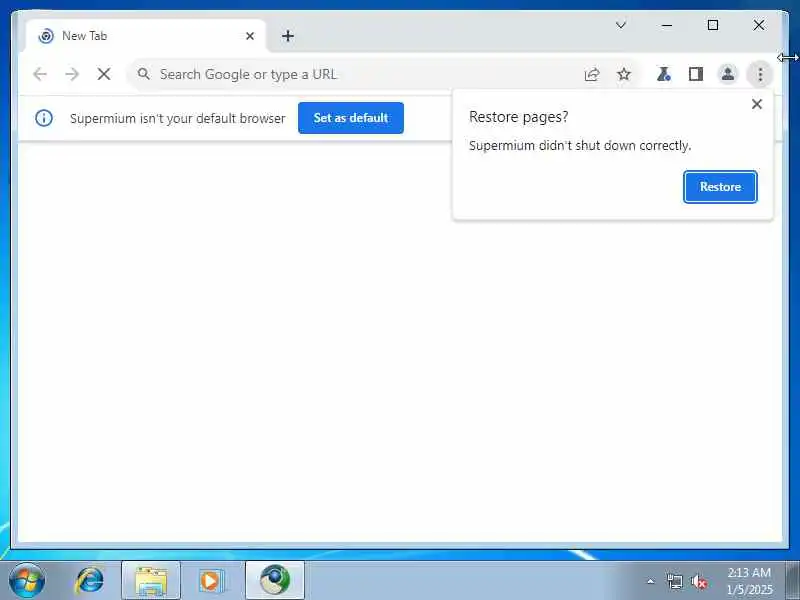Close the Supermium browser window
The height and width of the screenshot is (600, 800).
pyautogui.click(x=759, y=25)
